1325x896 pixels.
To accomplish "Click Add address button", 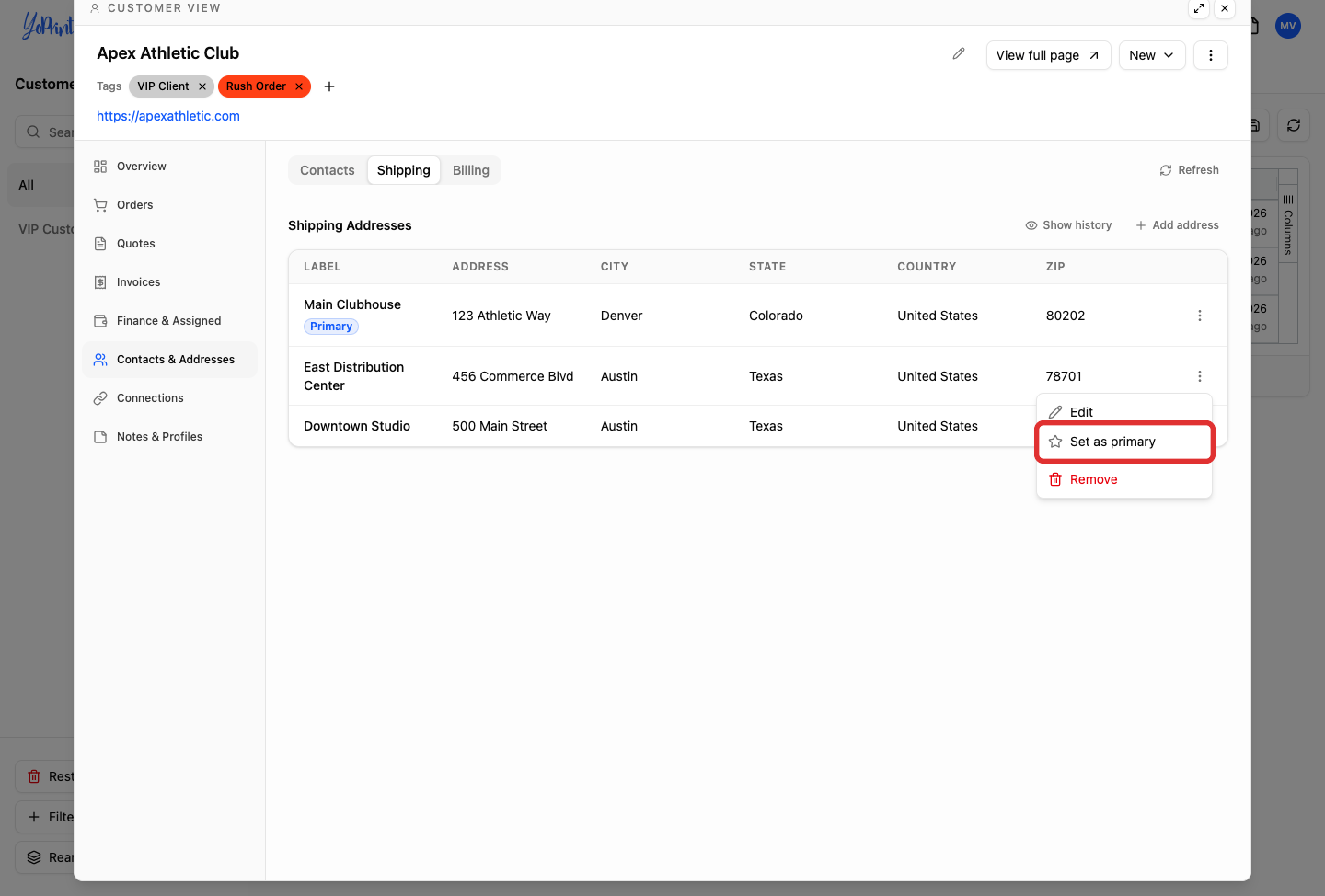I will 1177,225.
